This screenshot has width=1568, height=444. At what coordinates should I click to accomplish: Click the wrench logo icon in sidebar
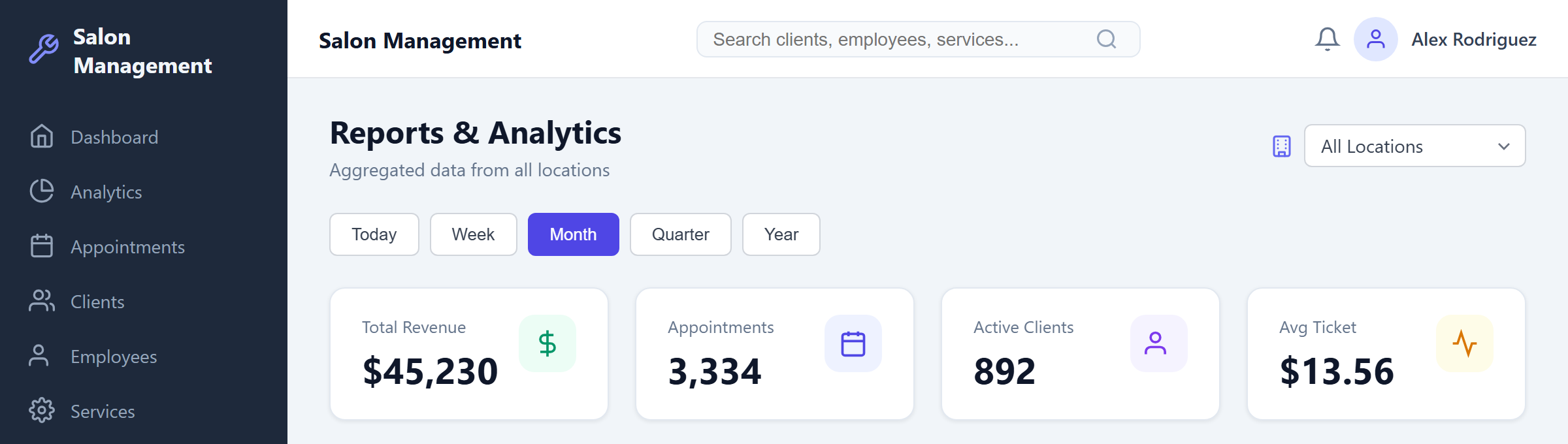(x=44, y=49)
